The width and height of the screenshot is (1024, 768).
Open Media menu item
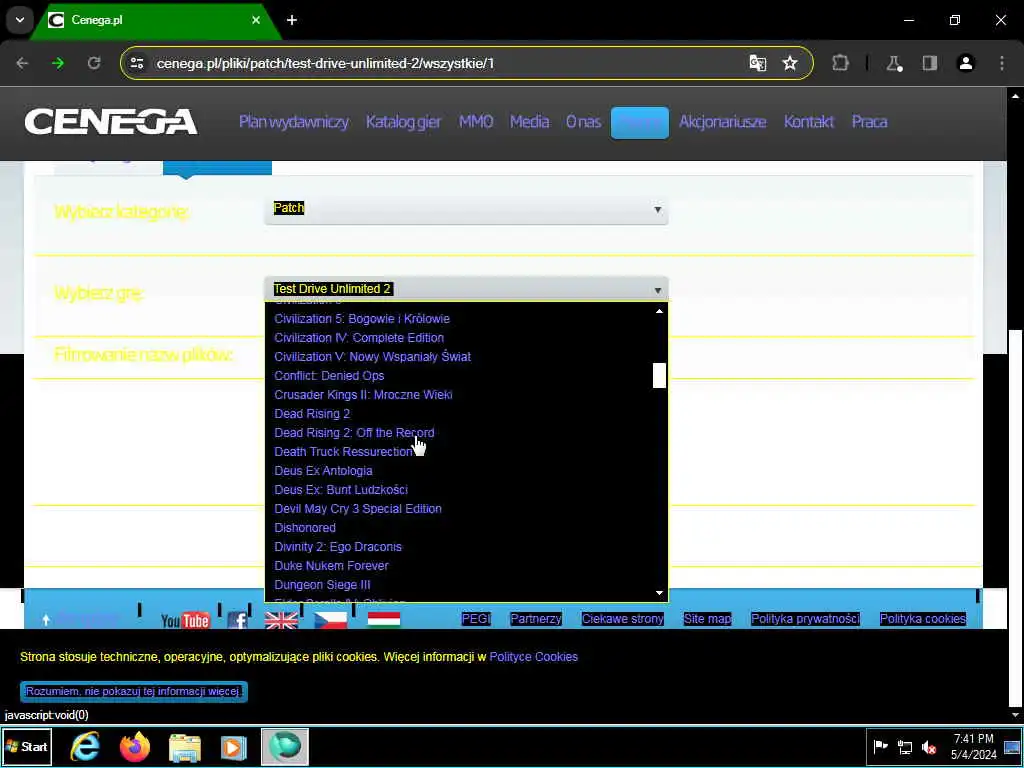tap(530, 122)
